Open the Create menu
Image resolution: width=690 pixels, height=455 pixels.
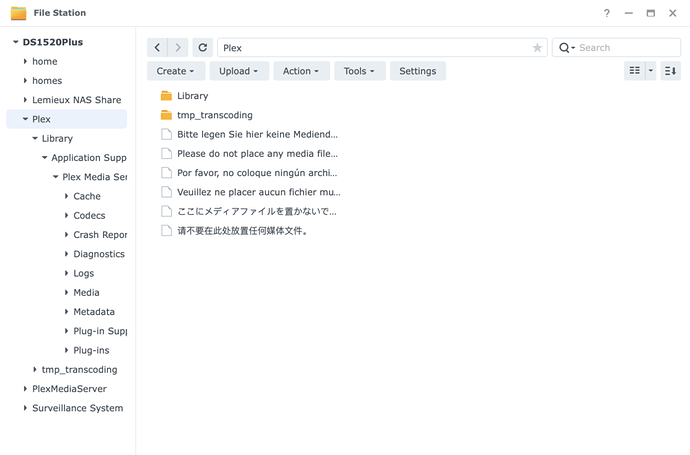tap(176, 71)
